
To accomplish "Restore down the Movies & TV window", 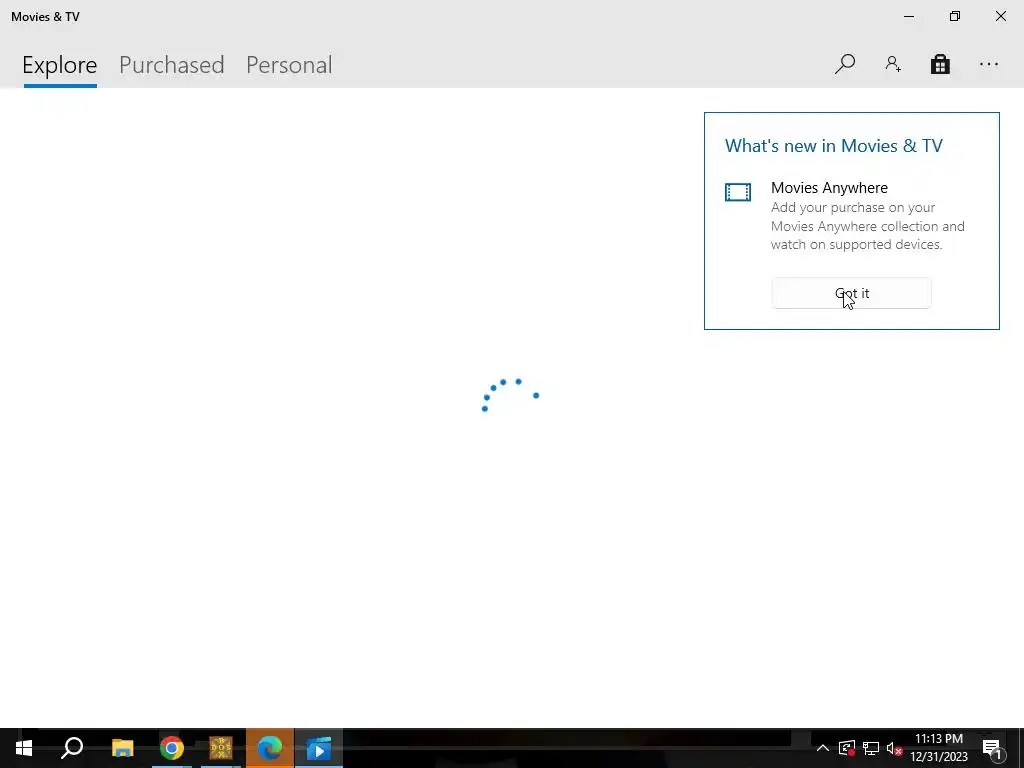I will (955, 16).
